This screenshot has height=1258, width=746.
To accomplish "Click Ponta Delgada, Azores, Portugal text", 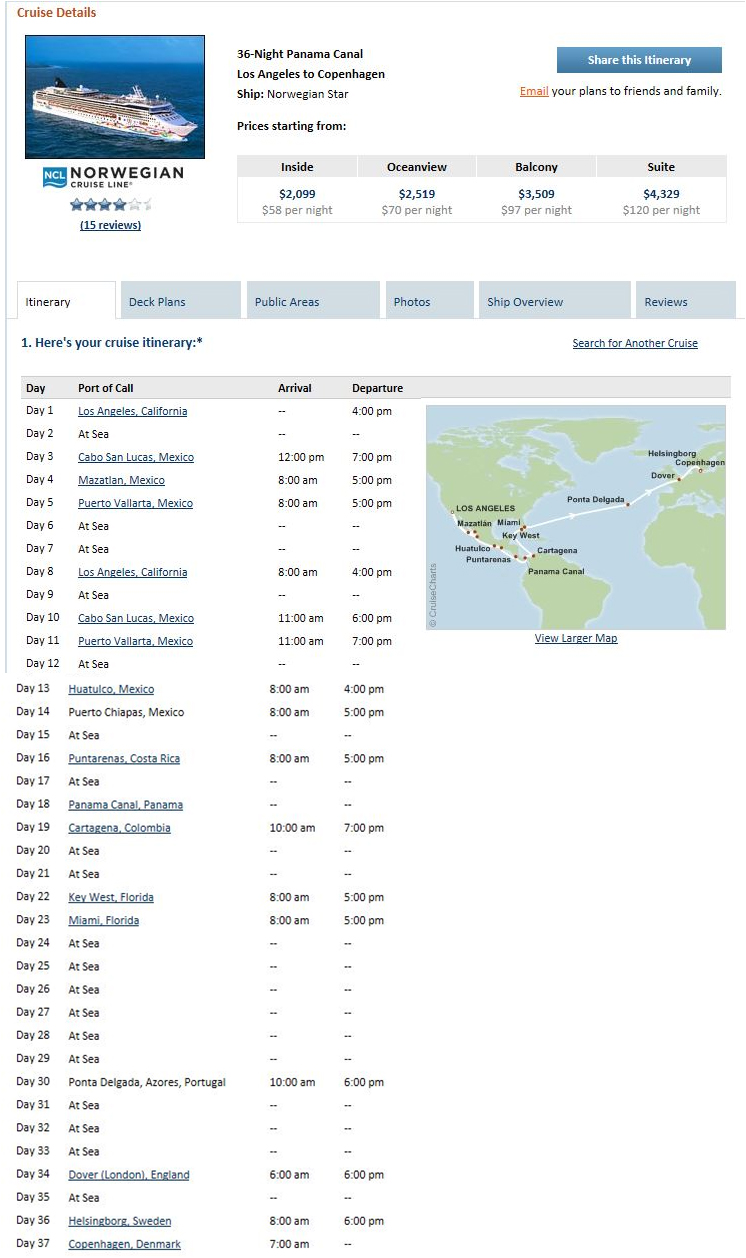I will tap(147, 1082).
